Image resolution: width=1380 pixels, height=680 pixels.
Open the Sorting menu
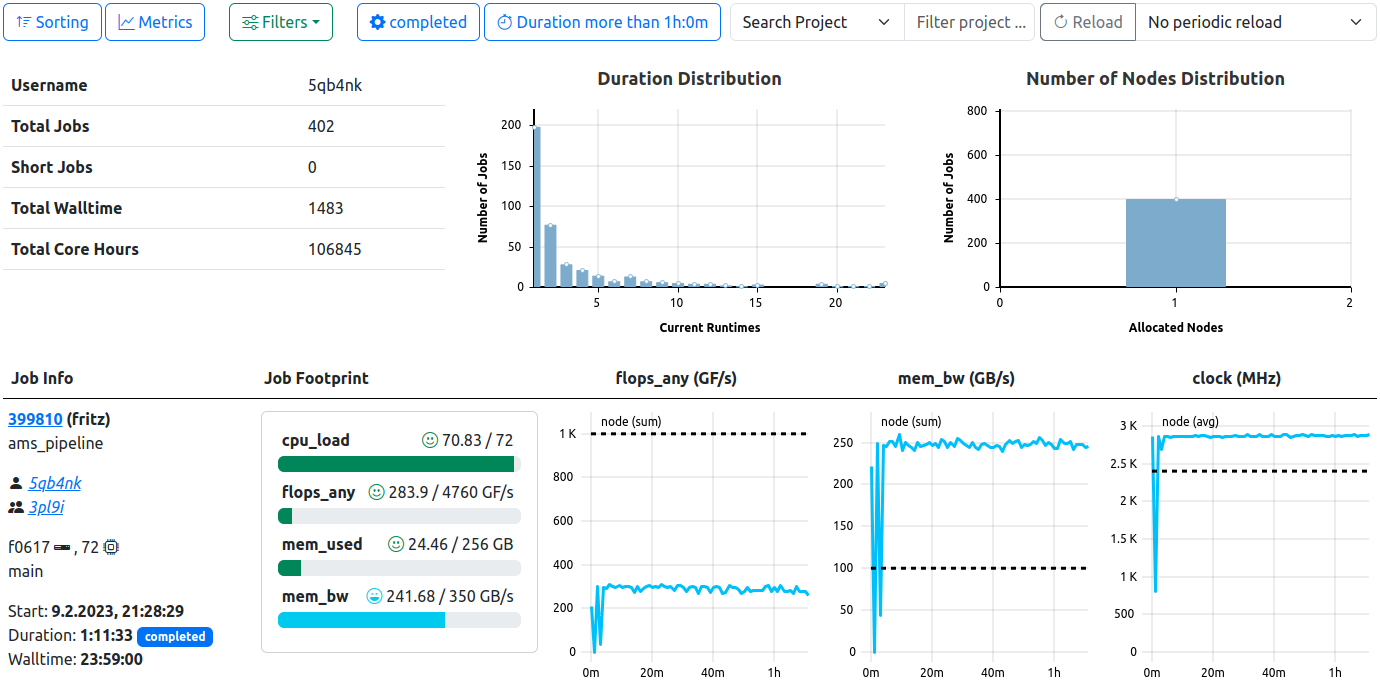click(52, 22)
